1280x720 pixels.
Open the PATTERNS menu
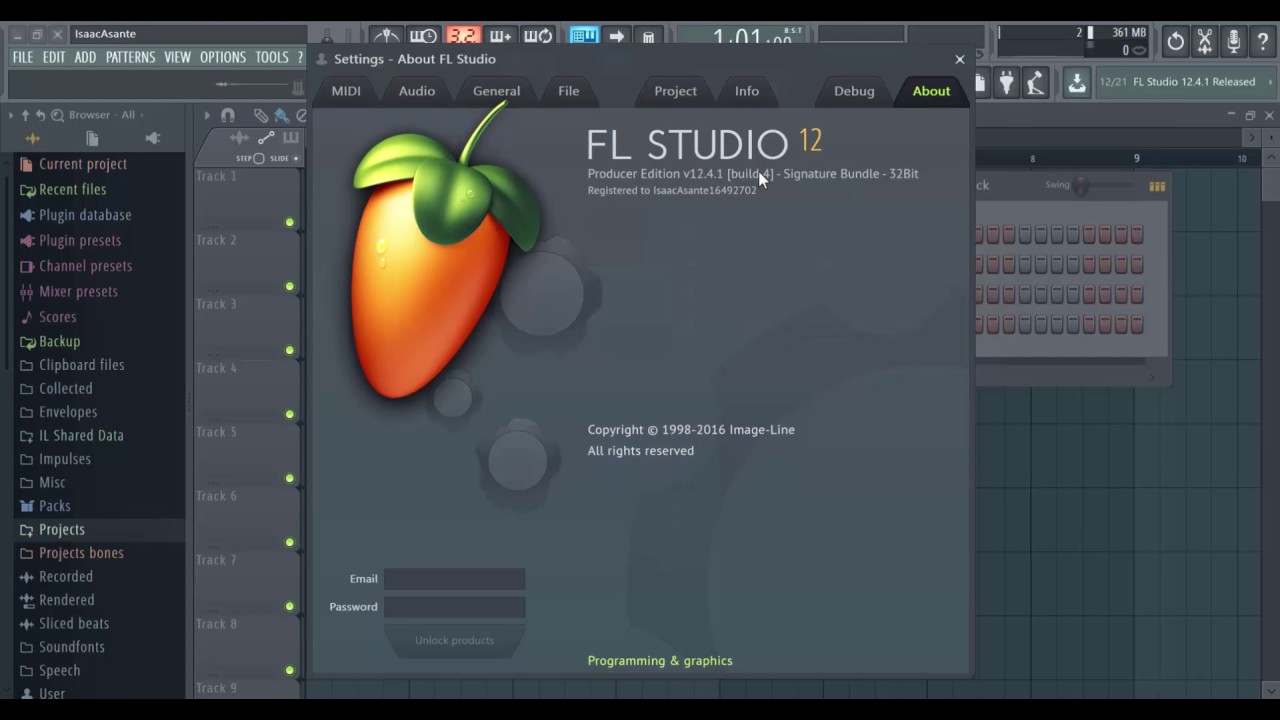[131, 57]
